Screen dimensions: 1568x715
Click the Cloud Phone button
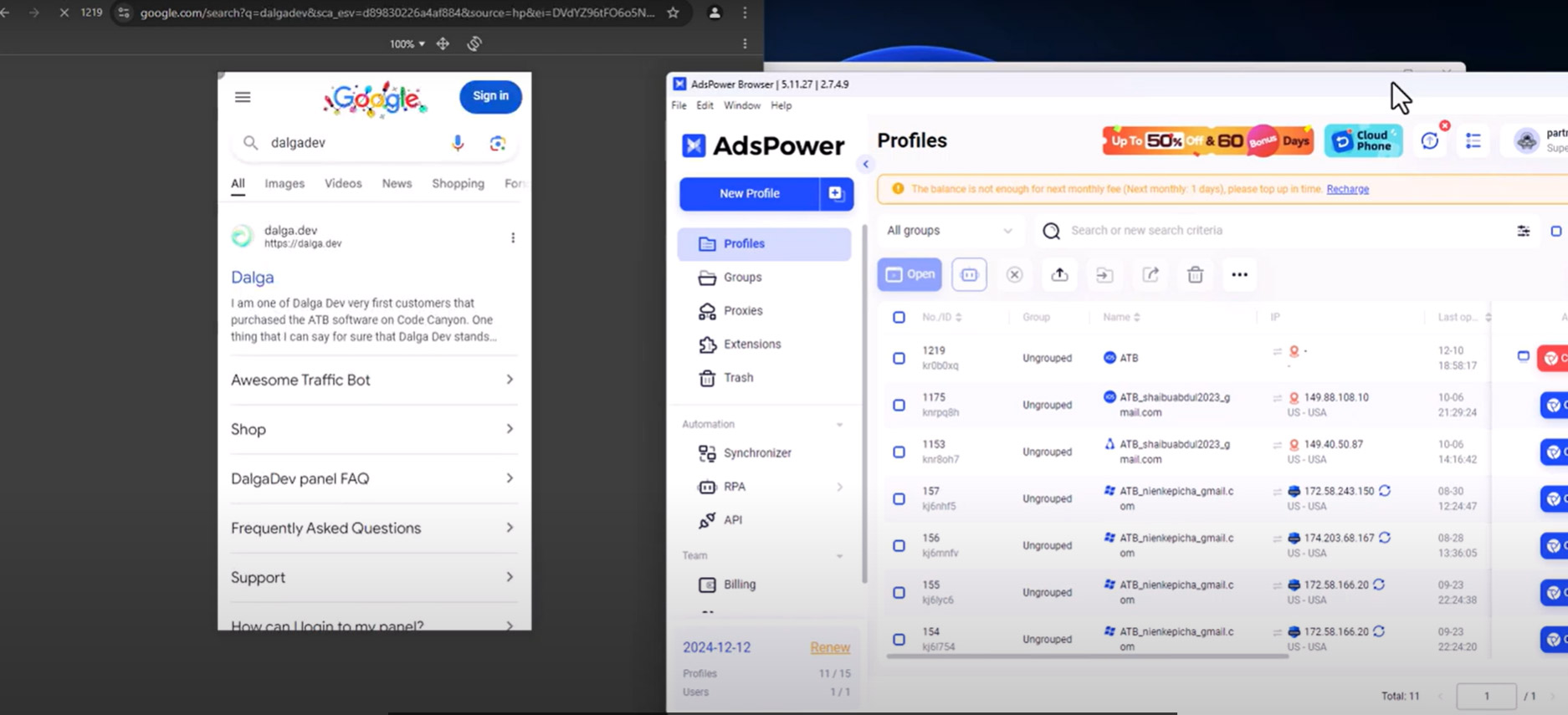1363,140
